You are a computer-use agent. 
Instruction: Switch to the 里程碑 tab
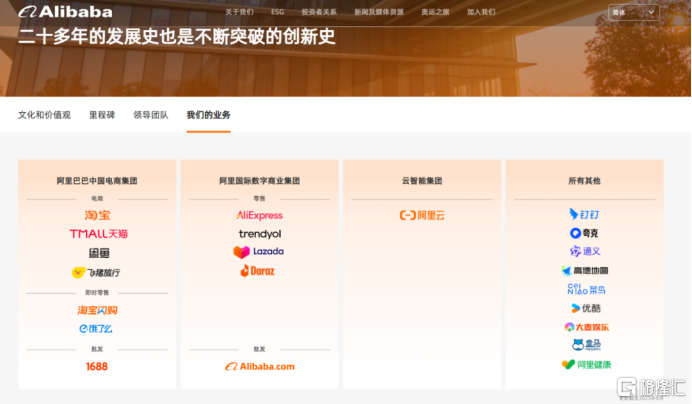[x=102, y=115]
